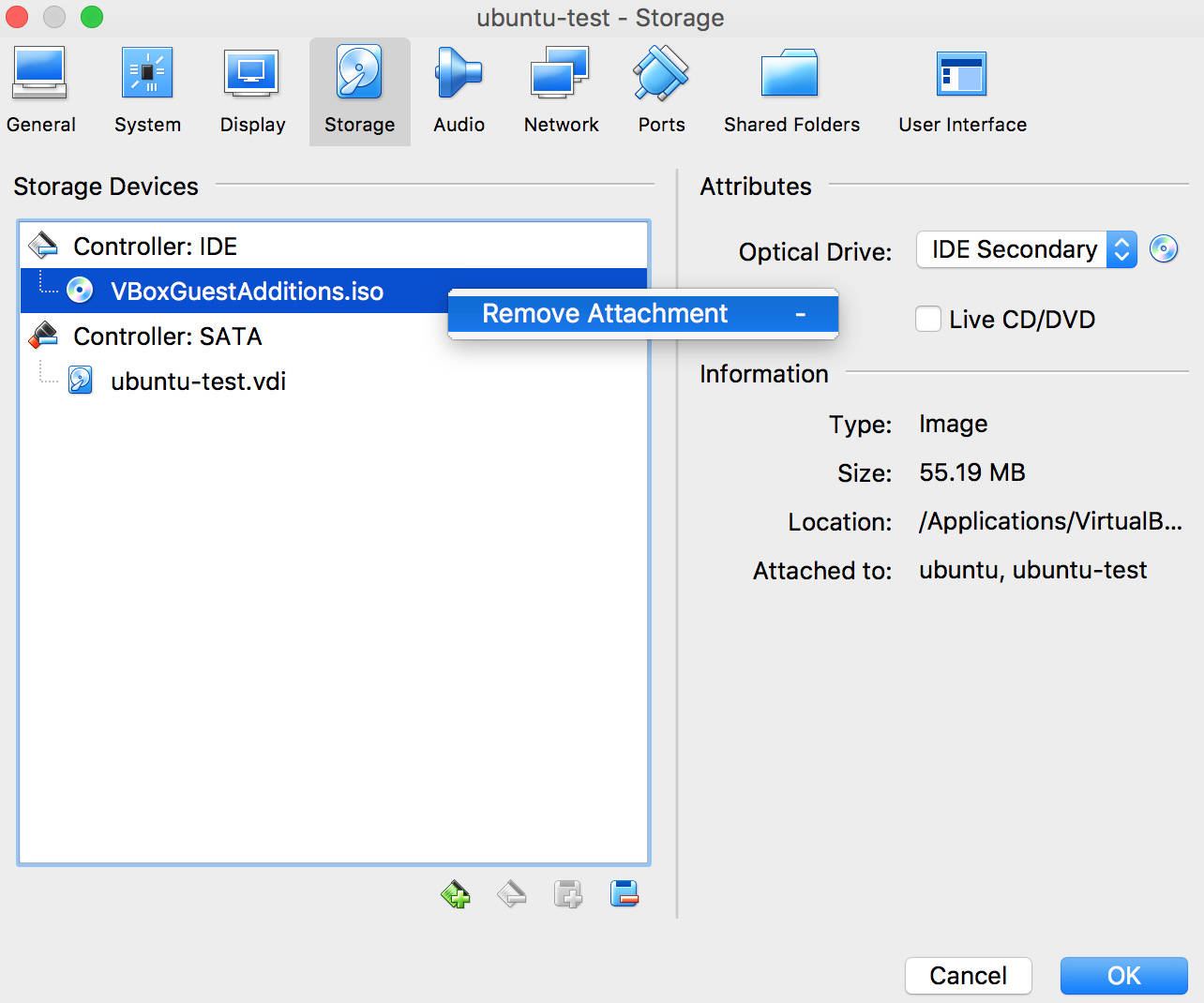Click the Optical Drive: label

[815, 251]
